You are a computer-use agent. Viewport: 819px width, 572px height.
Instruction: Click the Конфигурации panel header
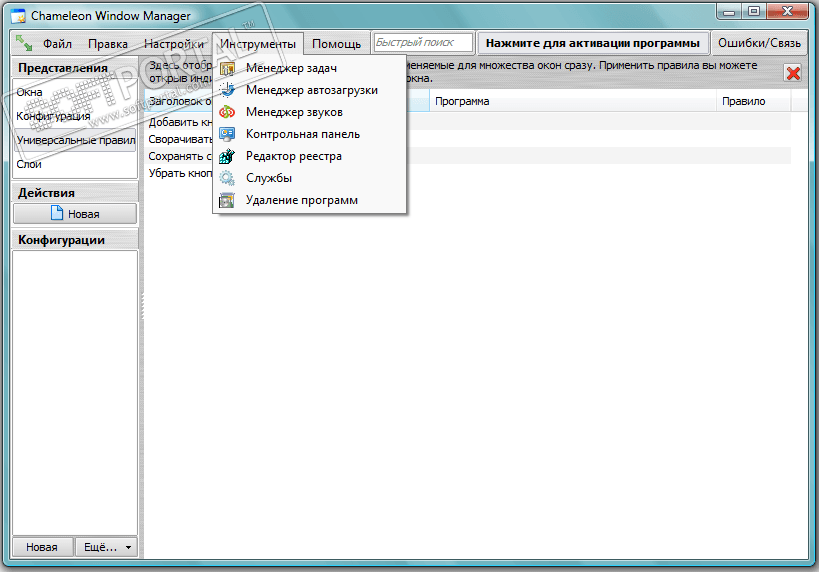75,240
